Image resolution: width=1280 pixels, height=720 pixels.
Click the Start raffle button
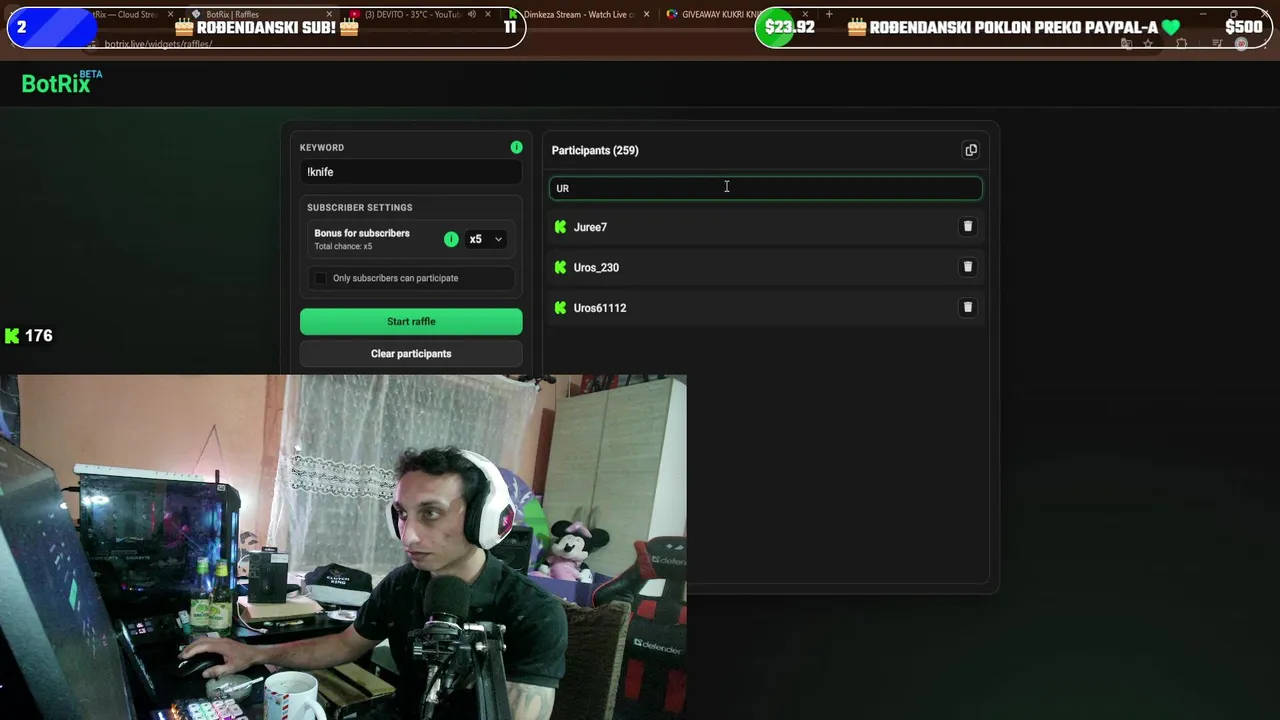pyautogui.click(x=411, y=321)
